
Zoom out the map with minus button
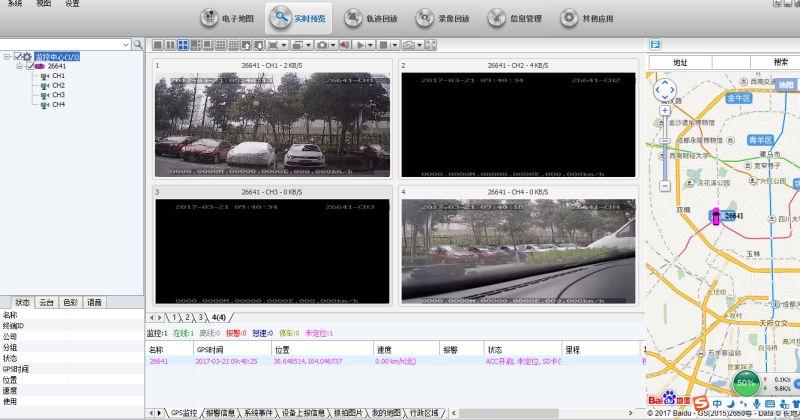pyautogui.click(x=665, y=186)
